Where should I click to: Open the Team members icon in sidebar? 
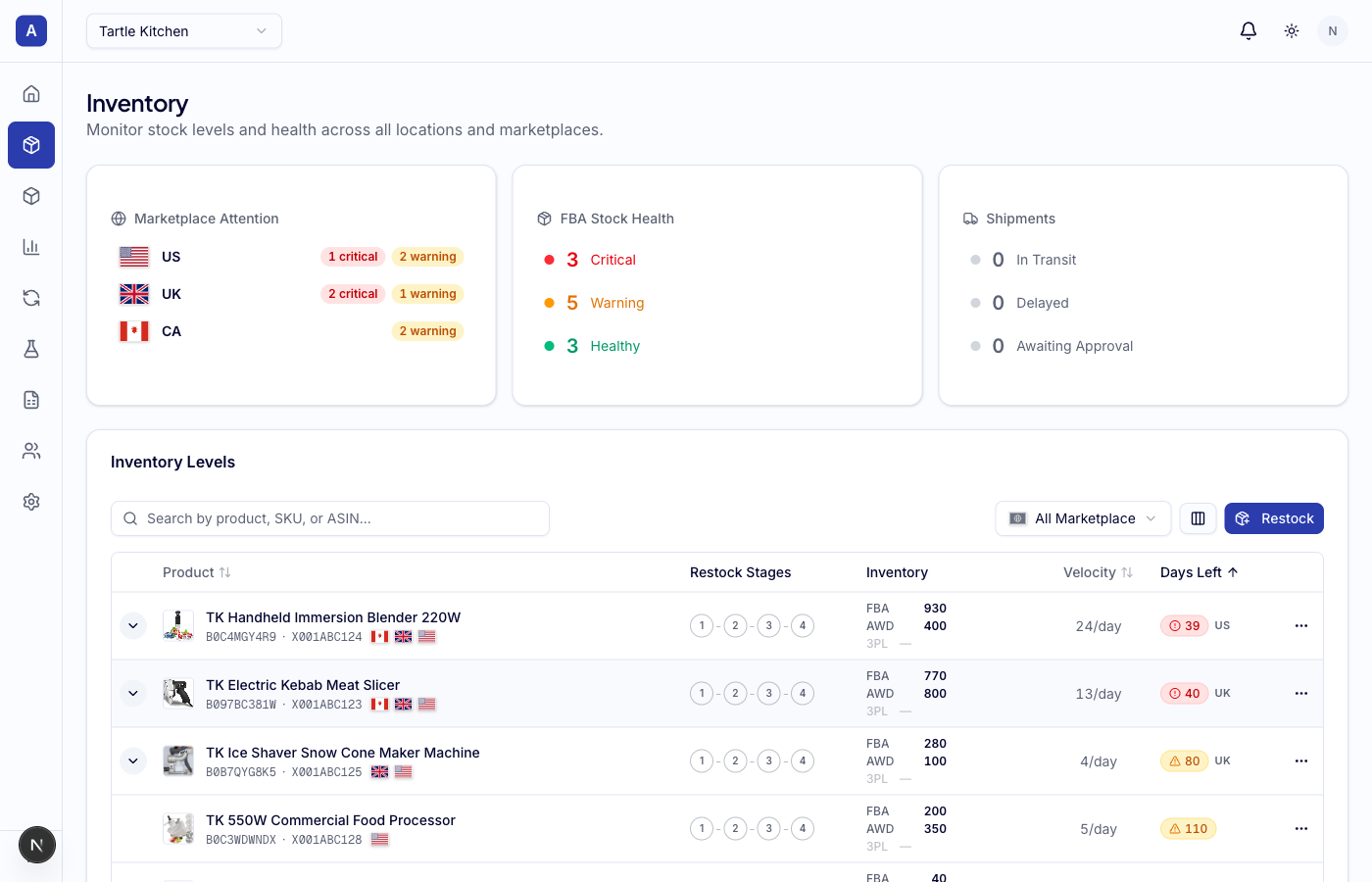30,450
